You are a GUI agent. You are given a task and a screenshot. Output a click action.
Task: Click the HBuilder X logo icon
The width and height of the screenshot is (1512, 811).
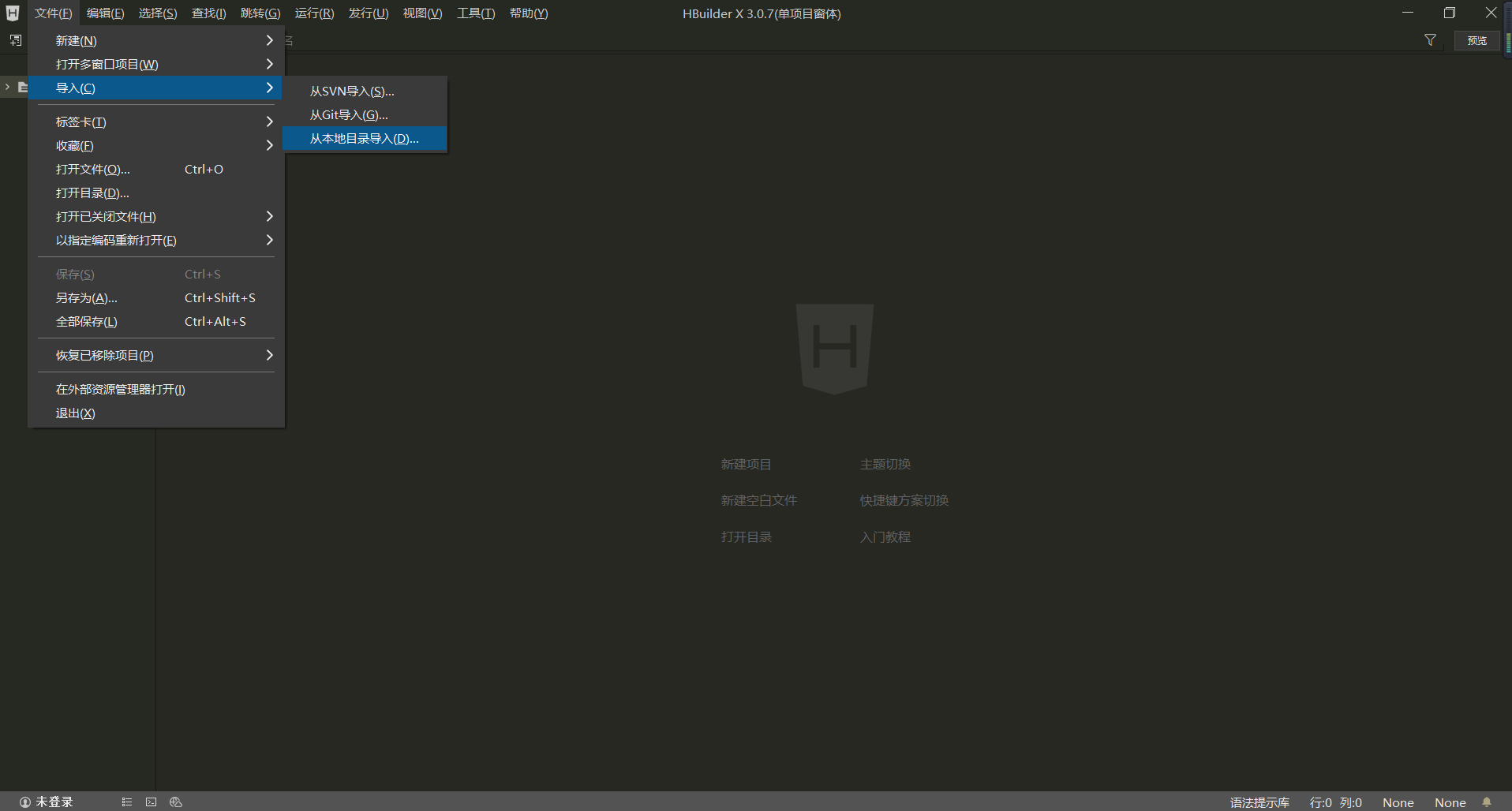[13, 13]
